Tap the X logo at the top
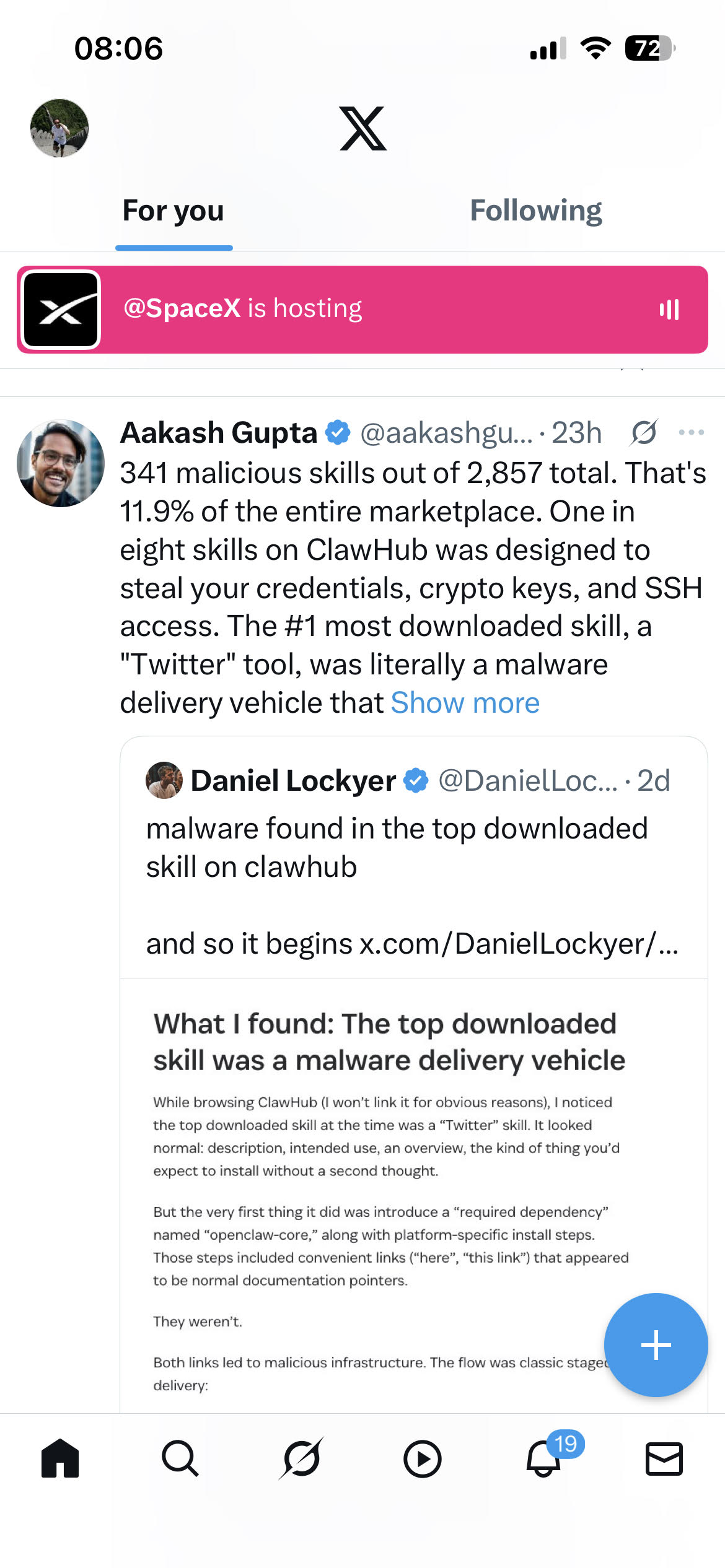 [362, 131]
